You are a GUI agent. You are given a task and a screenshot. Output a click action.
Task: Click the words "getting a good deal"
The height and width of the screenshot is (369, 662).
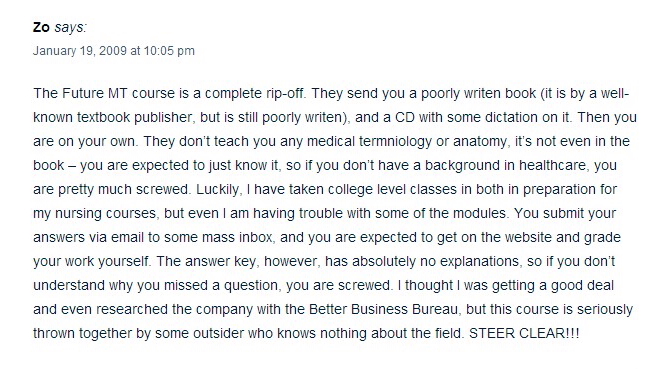point(553,285)
